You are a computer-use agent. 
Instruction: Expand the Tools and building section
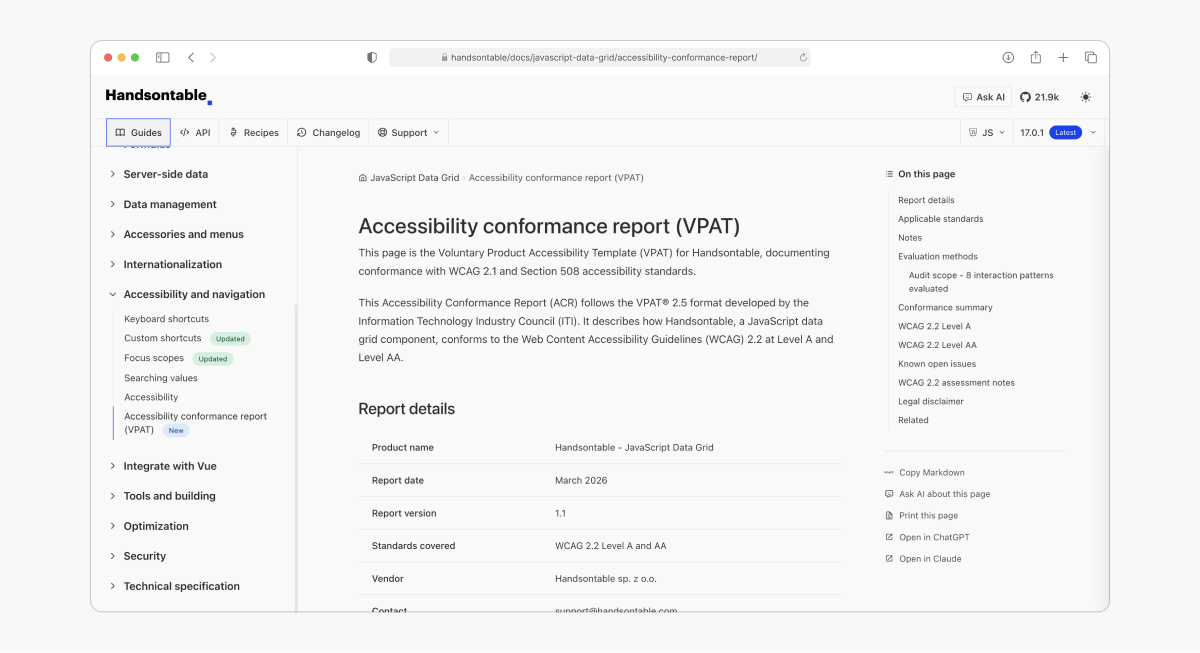coord(169,496)
